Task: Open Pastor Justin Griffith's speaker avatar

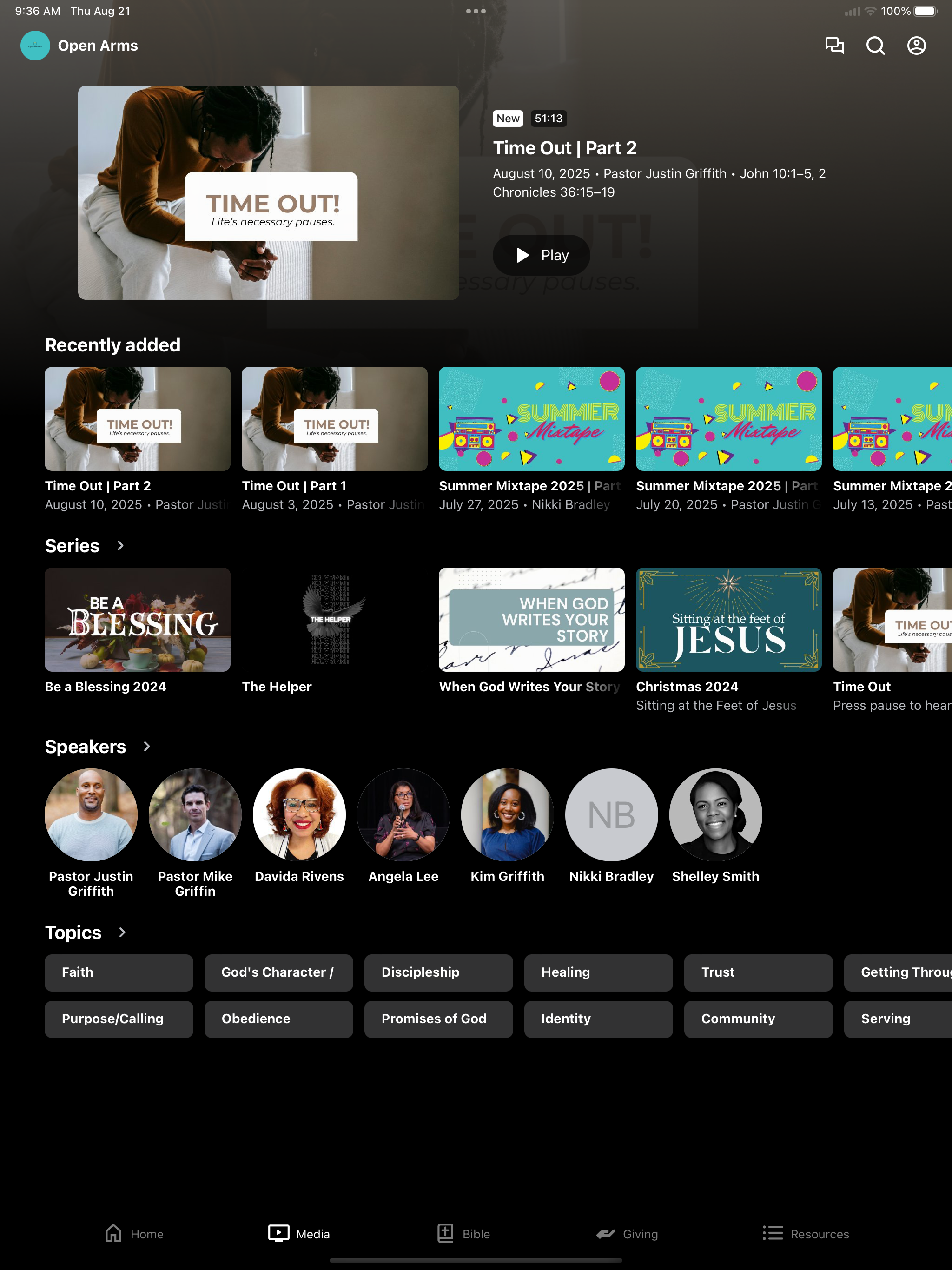Action: [91, 815]
